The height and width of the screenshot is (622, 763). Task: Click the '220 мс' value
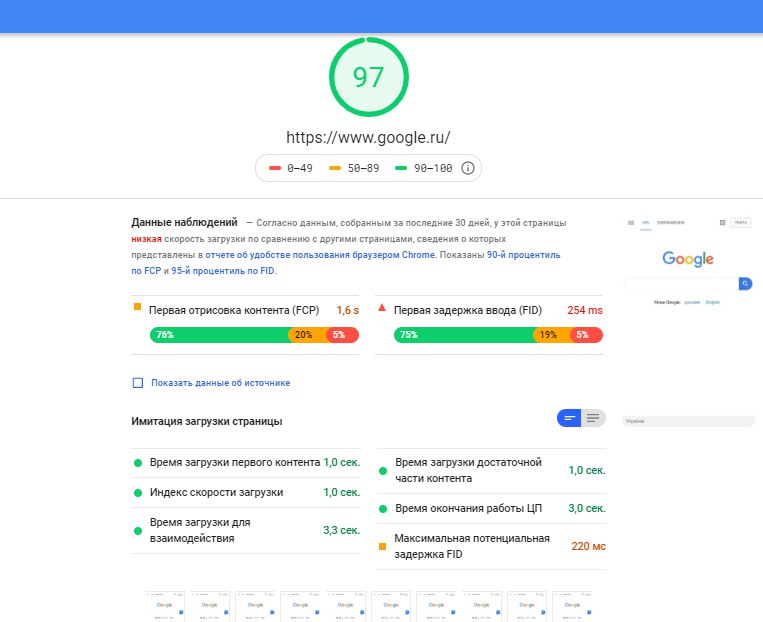tap(588, 547)
